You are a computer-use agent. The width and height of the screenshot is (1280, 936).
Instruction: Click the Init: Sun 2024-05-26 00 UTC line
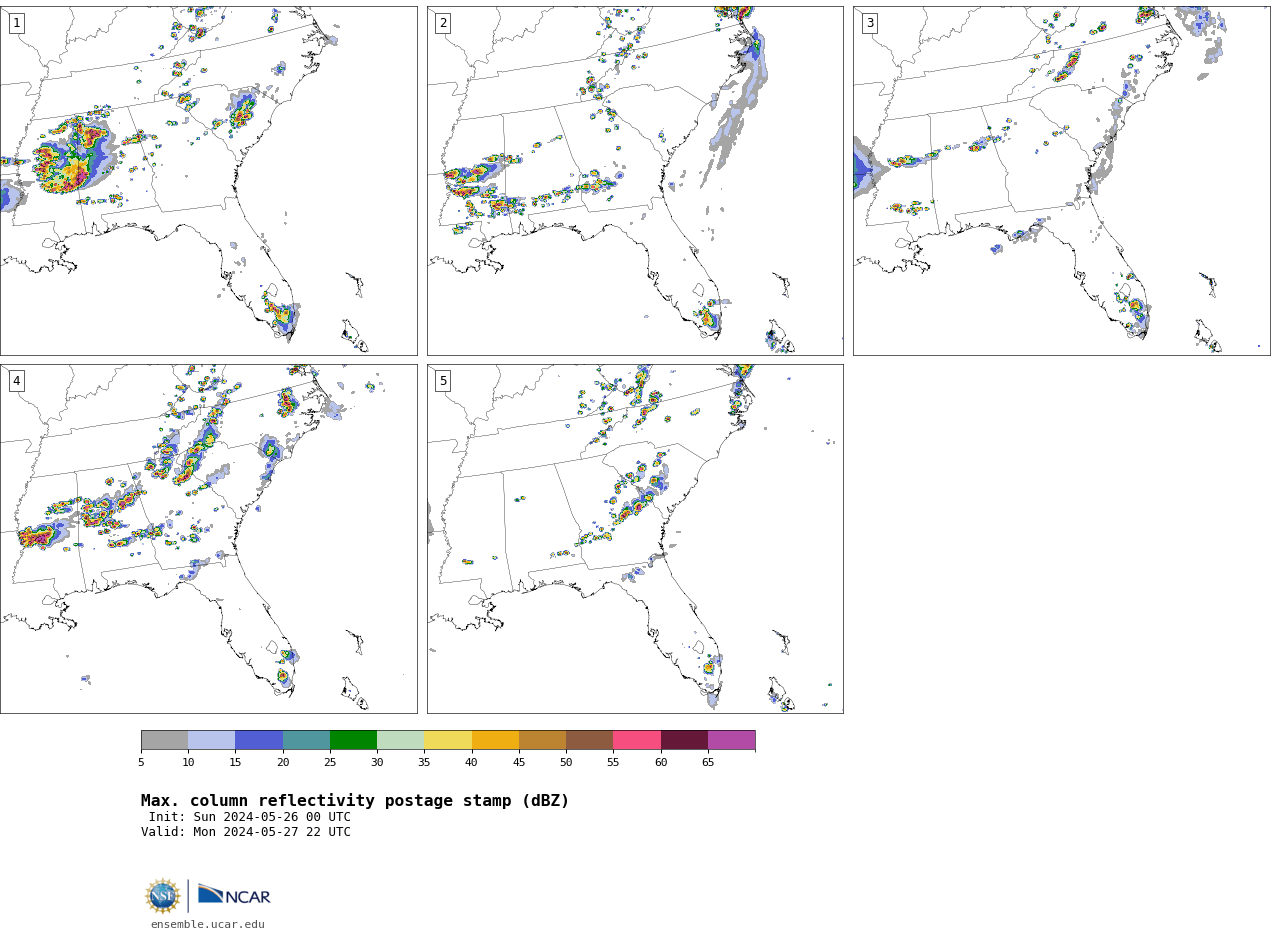(x=250, y=817)
